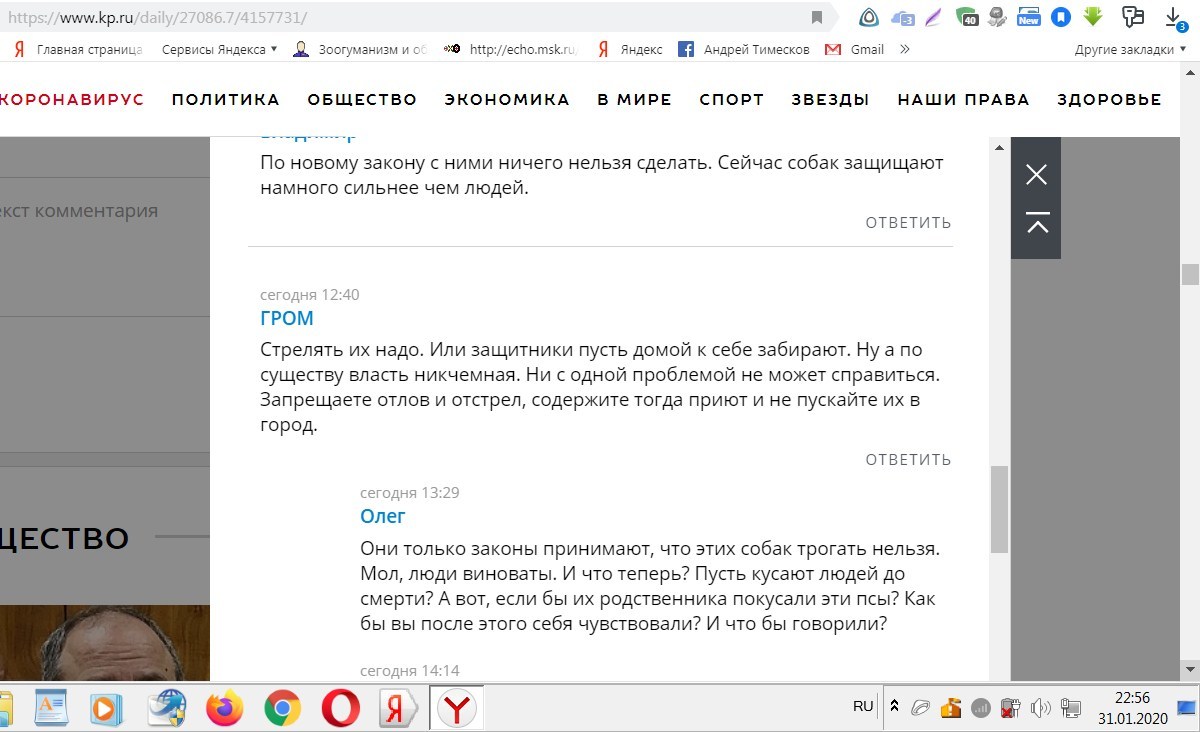Open browser downloads with 3 badge
Screen dimensions: 1200x732
[x=1176, y=17]
